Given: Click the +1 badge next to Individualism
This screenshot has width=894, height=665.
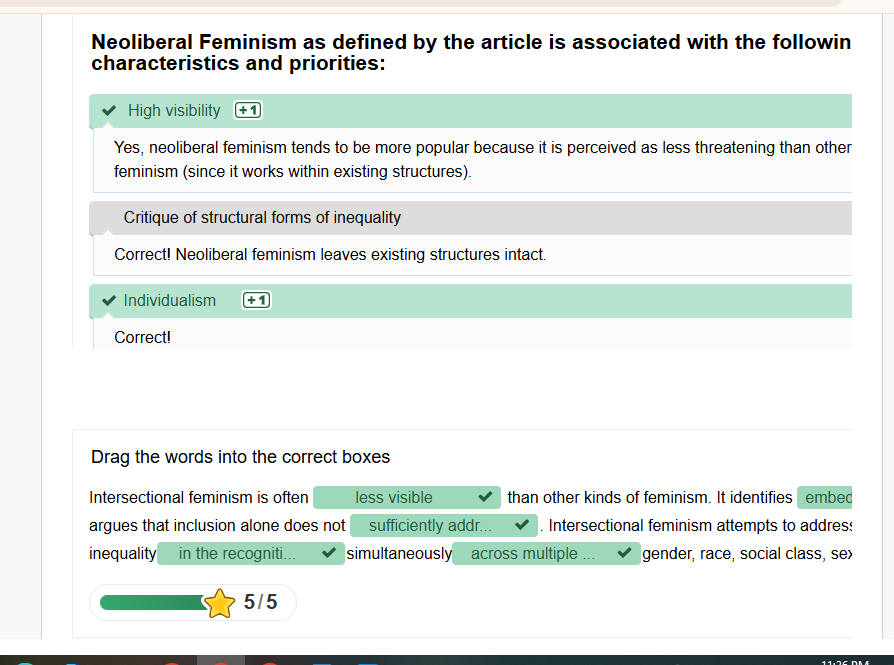Looking at the screenshot, I should click(256, 301).
